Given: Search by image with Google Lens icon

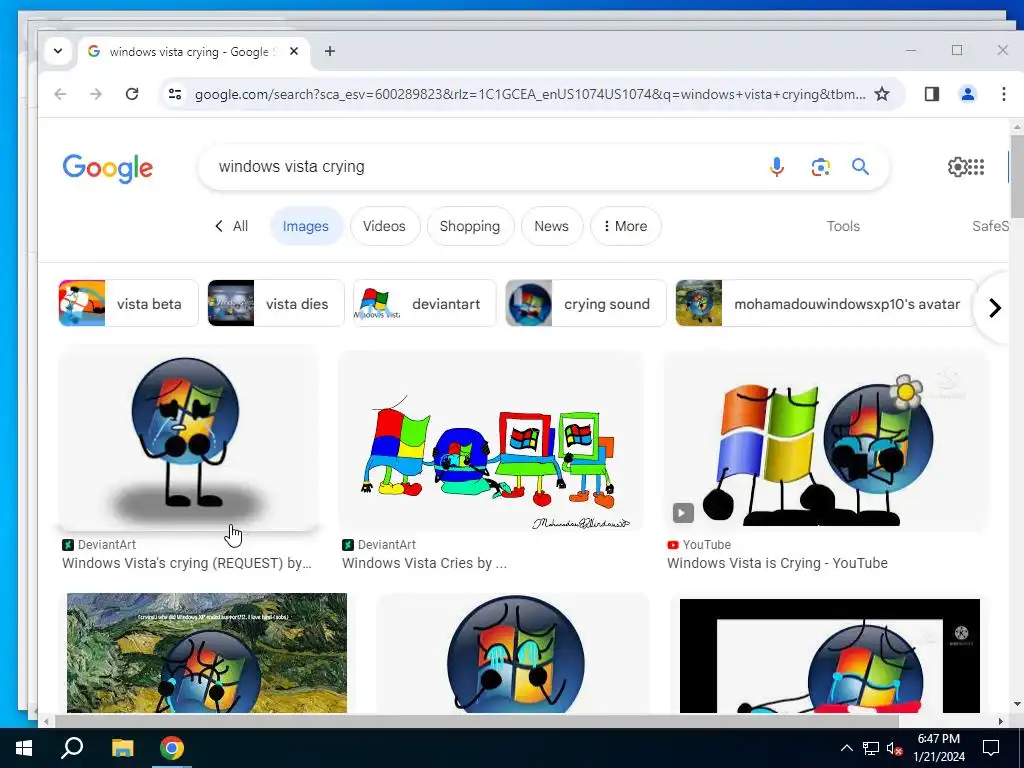Looking at the screenshot, I should tap(820, 167).
